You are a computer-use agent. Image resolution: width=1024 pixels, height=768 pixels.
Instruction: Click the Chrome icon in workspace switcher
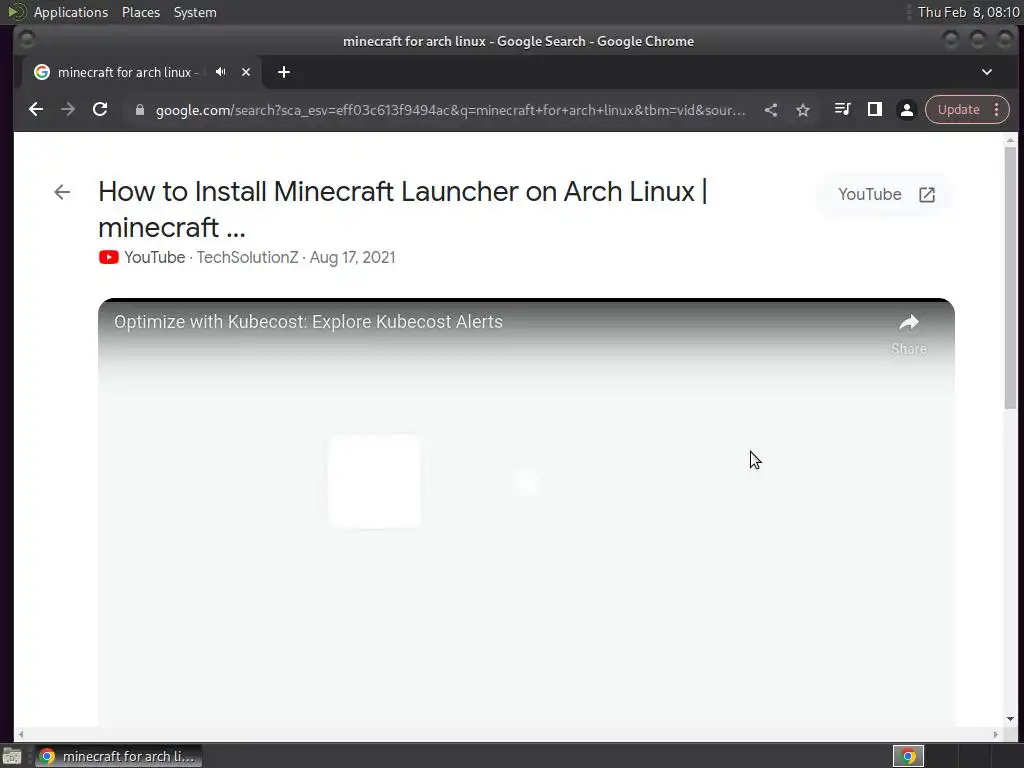pyautogui.click(x=908, y=756)
